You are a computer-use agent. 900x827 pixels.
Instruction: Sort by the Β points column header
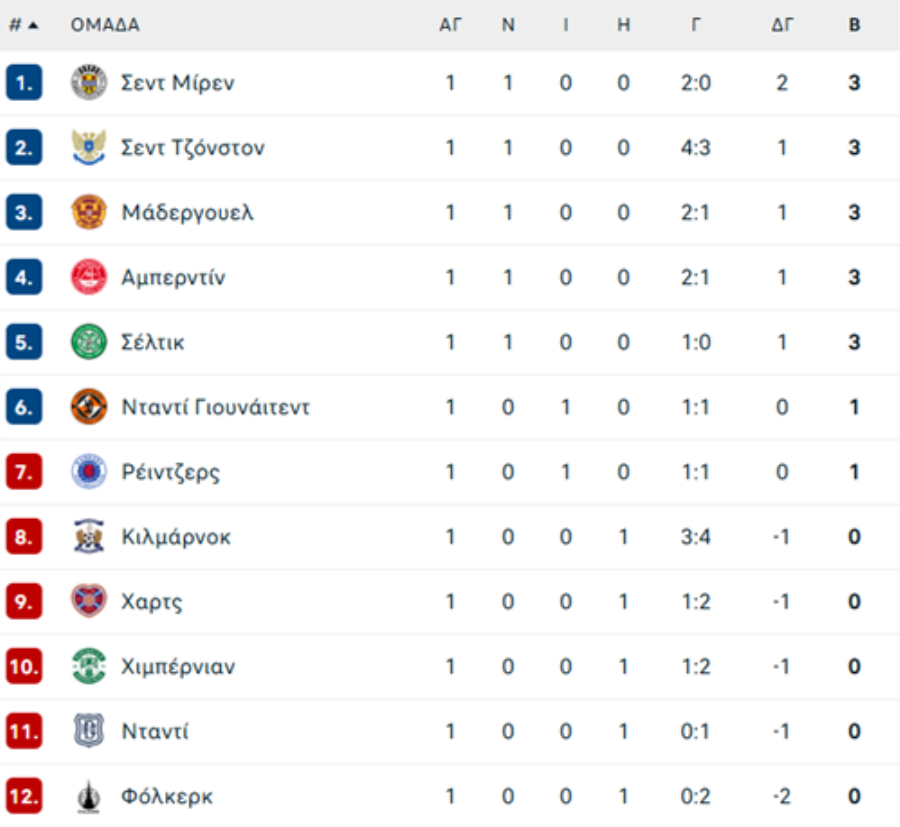tap(854, 25)
